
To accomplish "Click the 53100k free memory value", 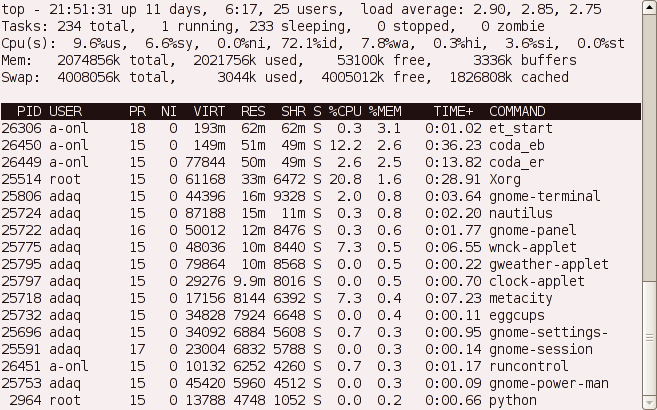I will (361, 60).
